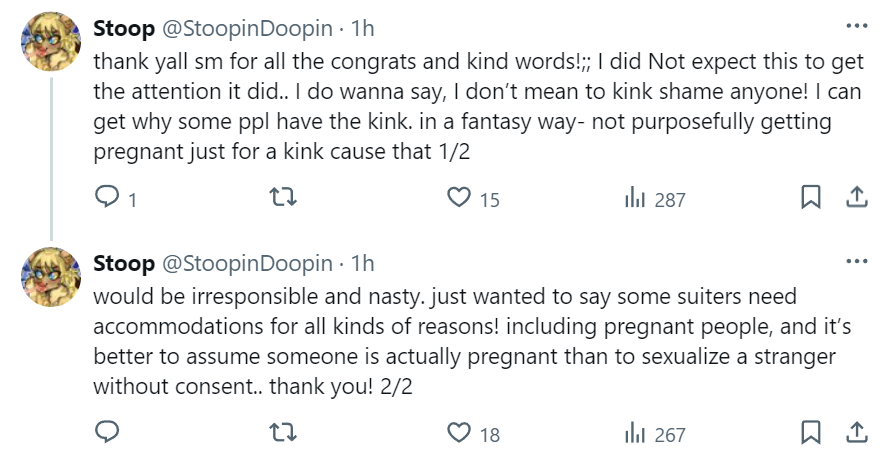Click the @StoopinDoopin handle on second tweet

tap(246, 263)
